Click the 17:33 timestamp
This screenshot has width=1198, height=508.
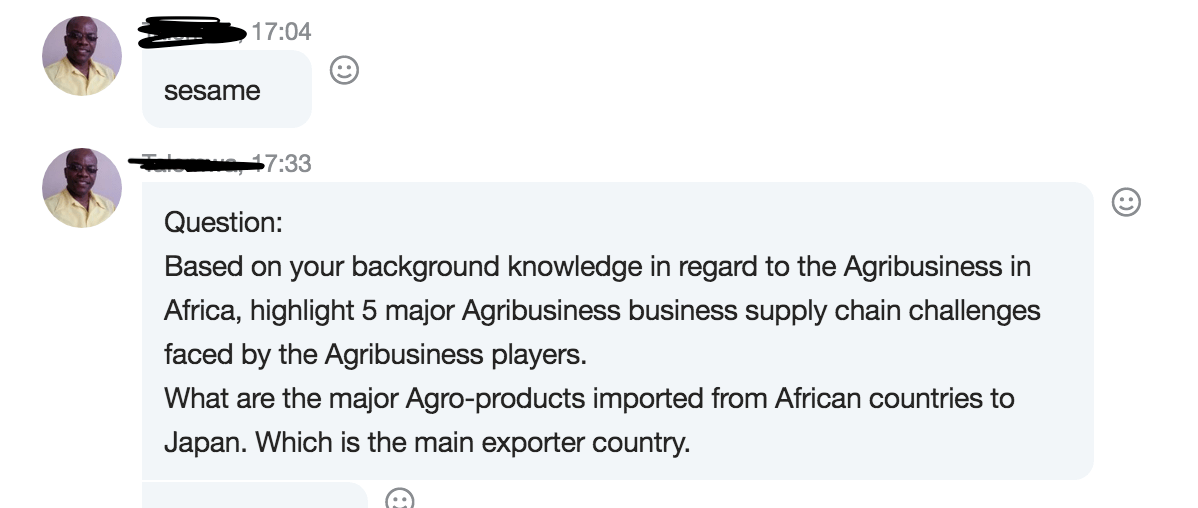click(286, 163)
